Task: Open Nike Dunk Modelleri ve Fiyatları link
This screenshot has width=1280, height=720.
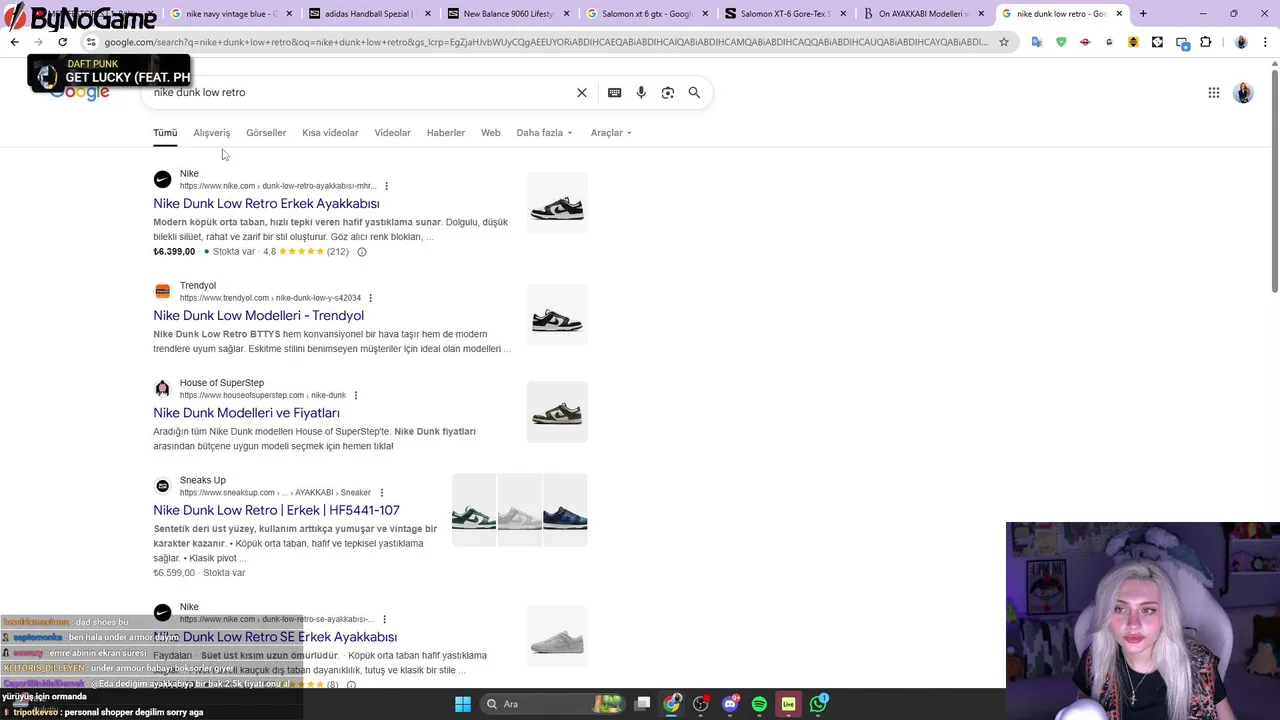Action: pos(246,413)
